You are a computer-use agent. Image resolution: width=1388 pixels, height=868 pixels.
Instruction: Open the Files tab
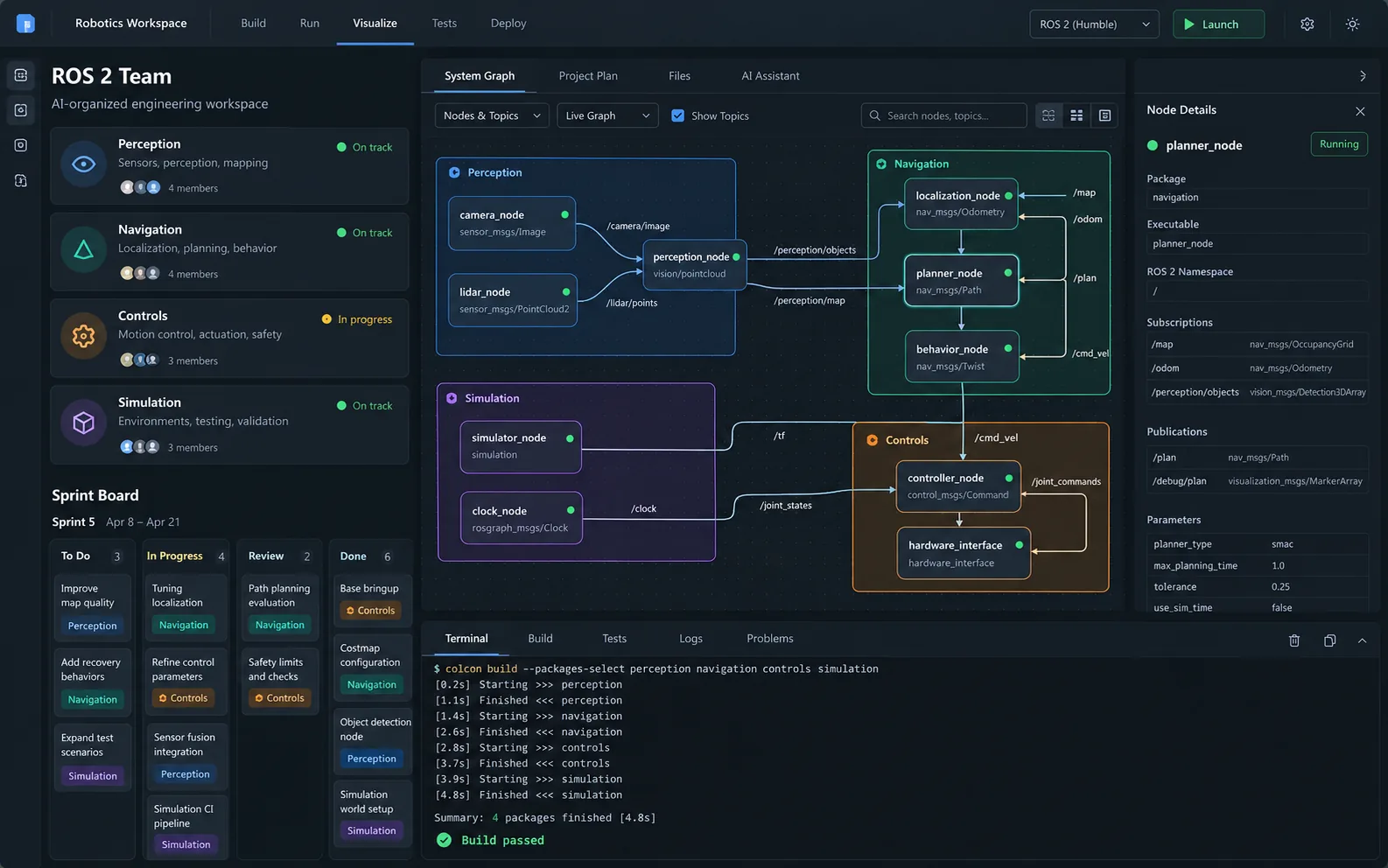pyautogui.click(x=679, y=76)
